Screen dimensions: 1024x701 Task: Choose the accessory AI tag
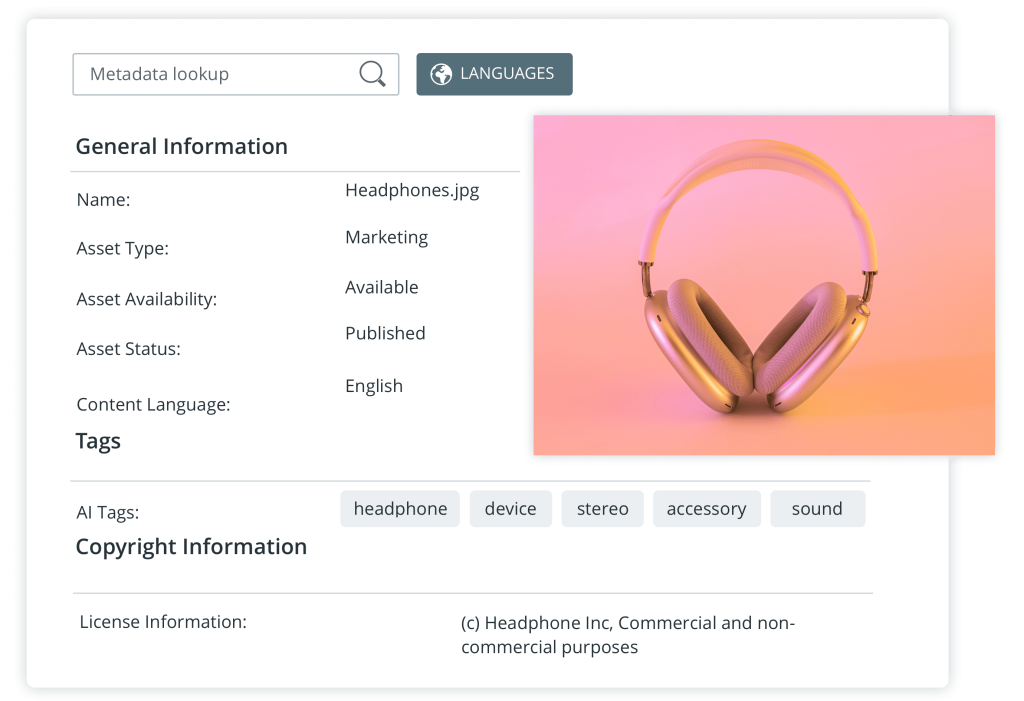click(x=706, y=509)
